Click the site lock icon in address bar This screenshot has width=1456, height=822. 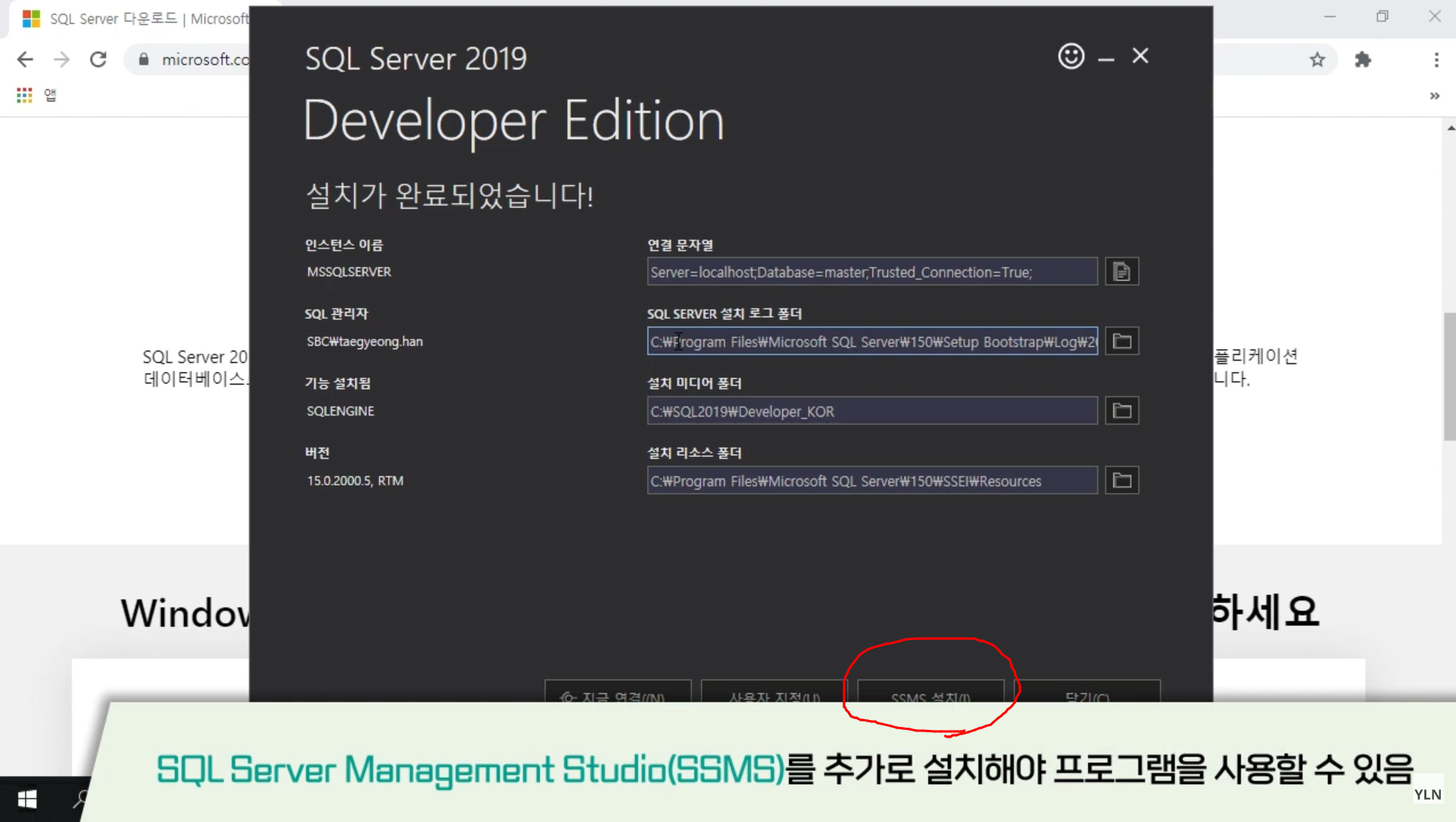(x=144, y=59)
